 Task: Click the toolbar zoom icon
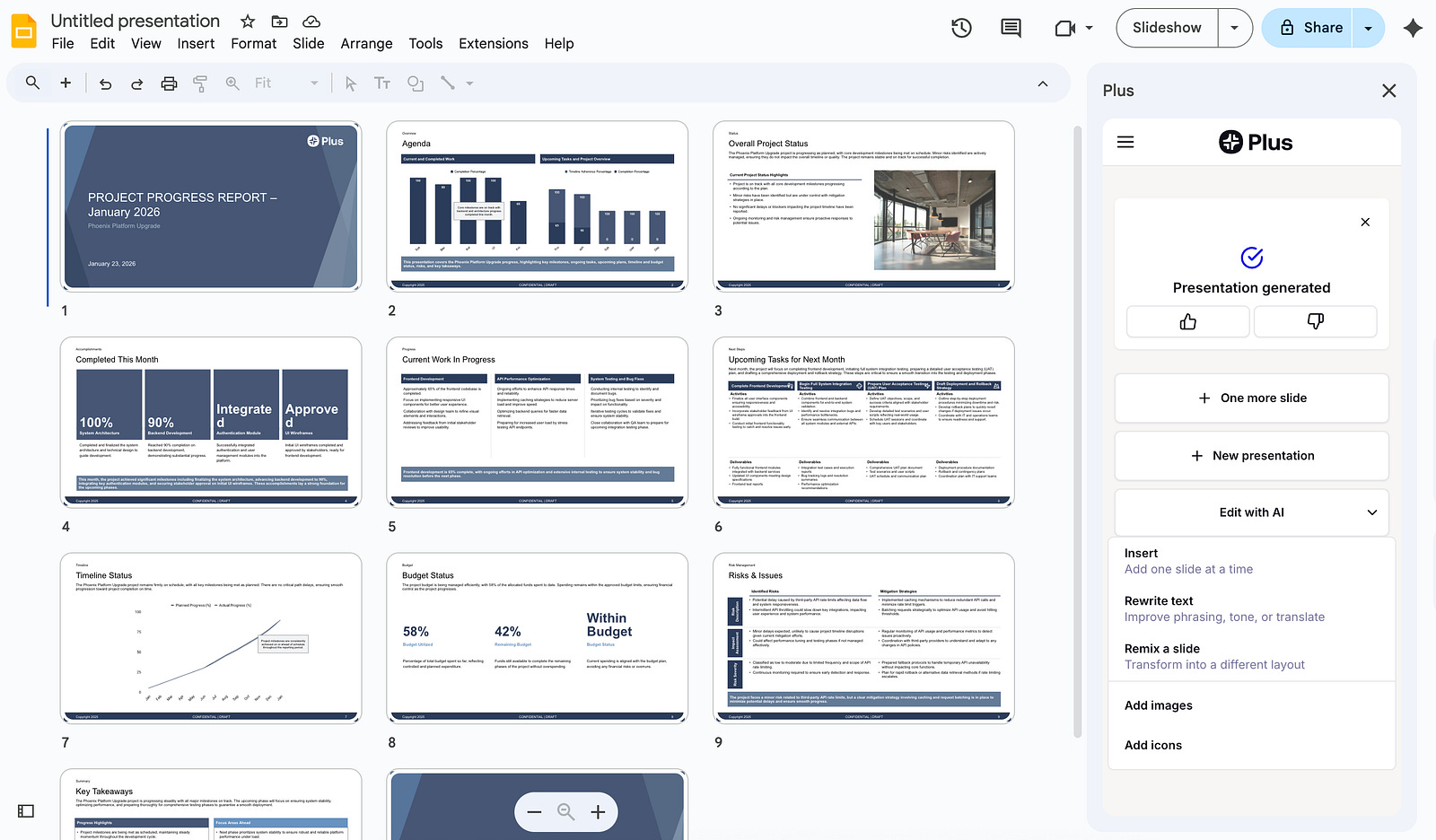pos(232,83)
